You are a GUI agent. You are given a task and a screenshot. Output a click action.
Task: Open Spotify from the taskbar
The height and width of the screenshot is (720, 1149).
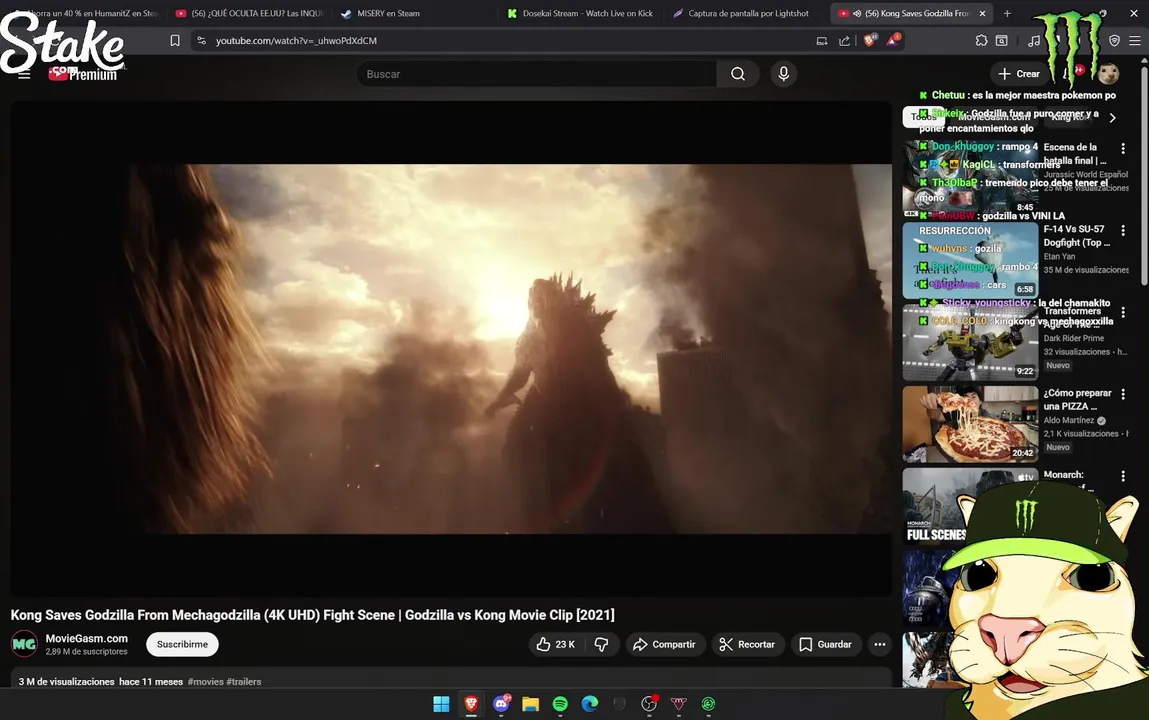click(x=561, y=704)
